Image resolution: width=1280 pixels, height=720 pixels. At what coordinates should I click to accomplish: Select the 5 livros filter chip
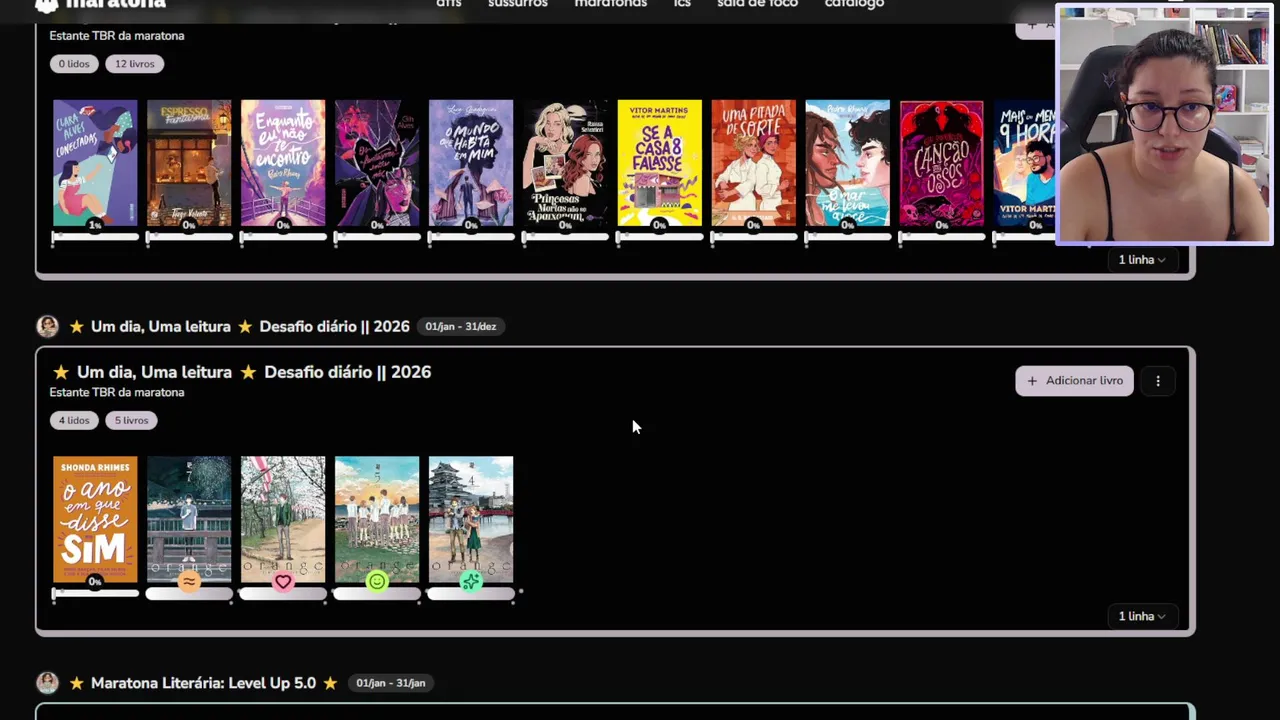coord(131,421)
